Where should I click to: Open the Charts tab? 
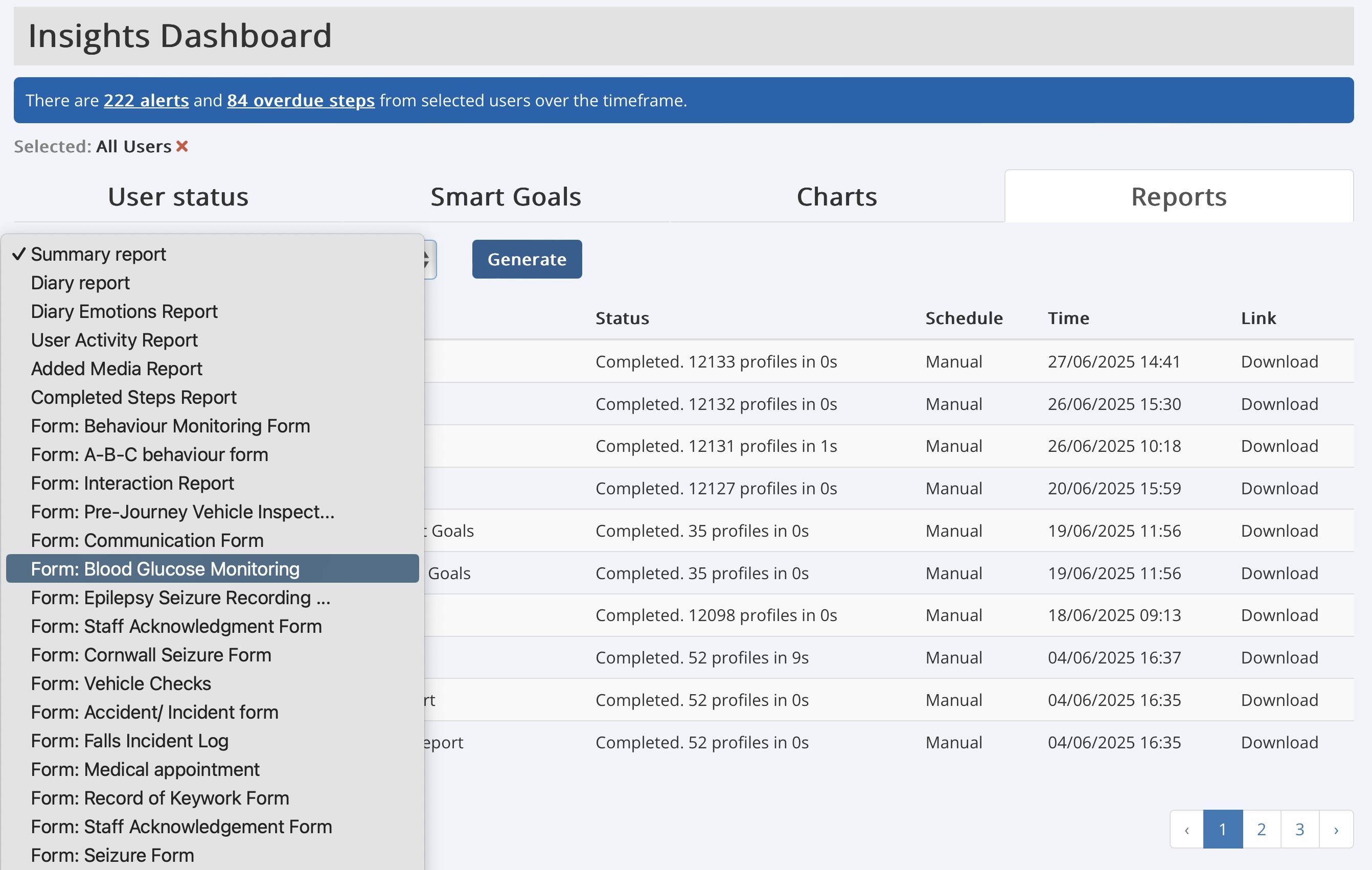[836, 197]
